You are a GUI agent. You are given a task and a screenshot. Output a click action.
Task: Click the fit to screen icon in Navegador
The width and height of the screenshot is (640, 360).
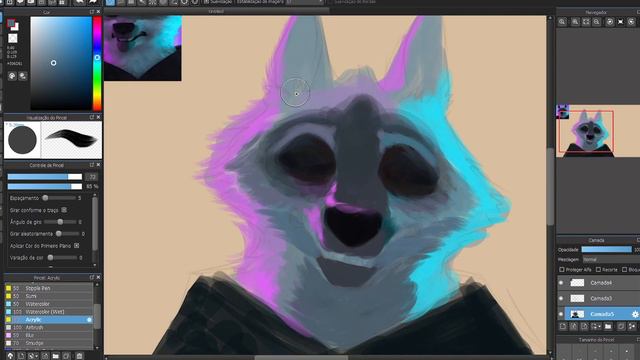coord(586,22)
